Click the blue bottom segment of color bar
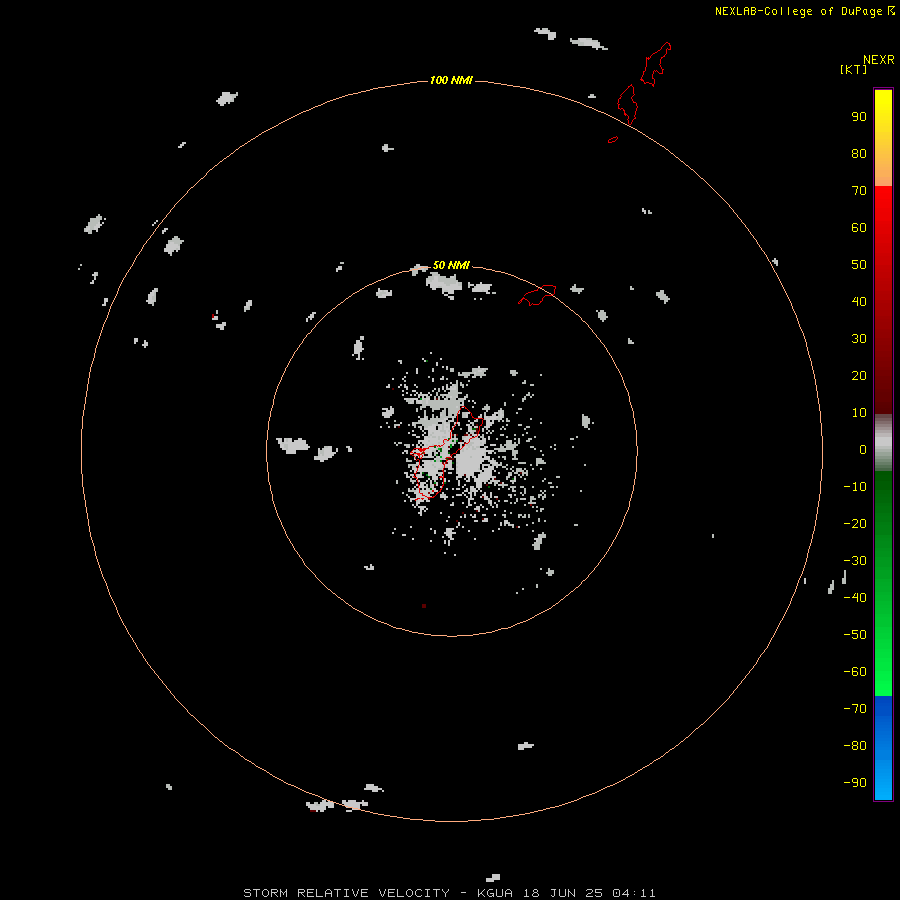 [x=883, y=748]
